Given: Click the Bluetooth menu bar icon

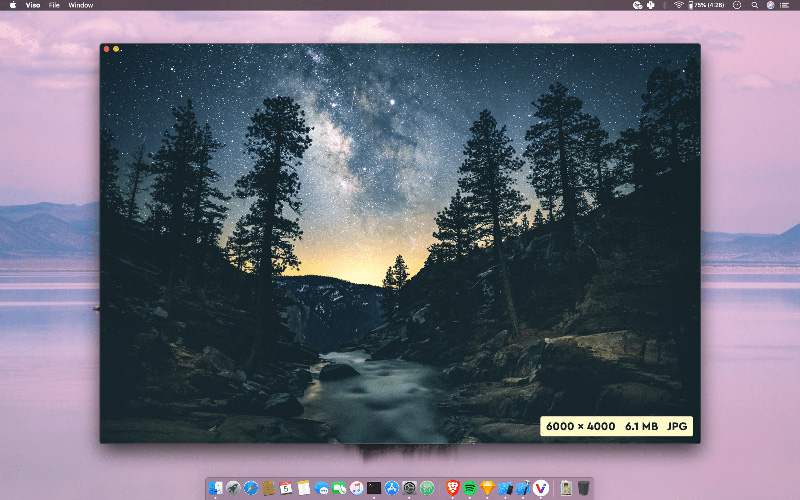Looking at the screenshot, I should (x=664, y=5).
